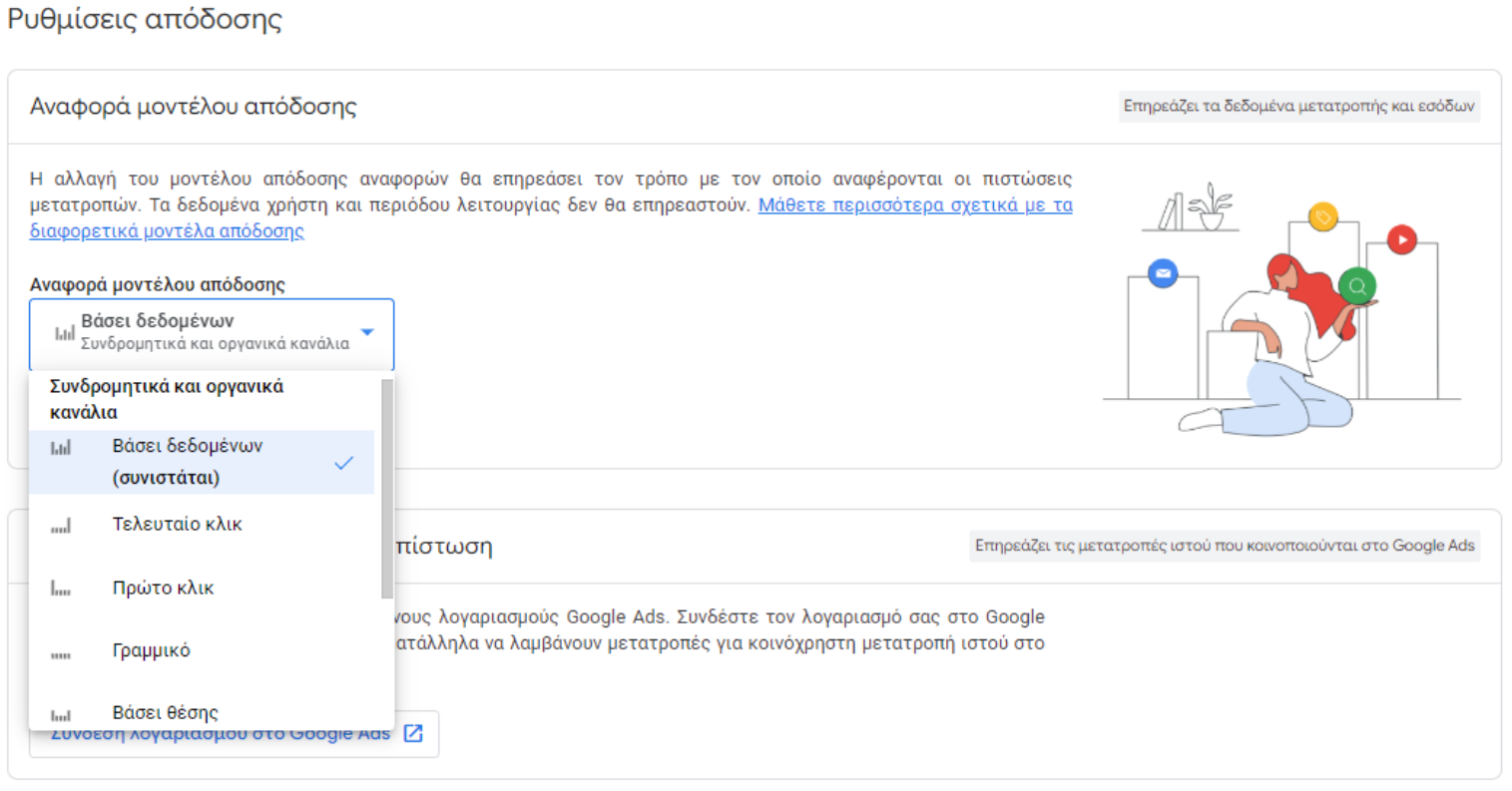Click the Linear model bar icon

[x=61, y=654]
